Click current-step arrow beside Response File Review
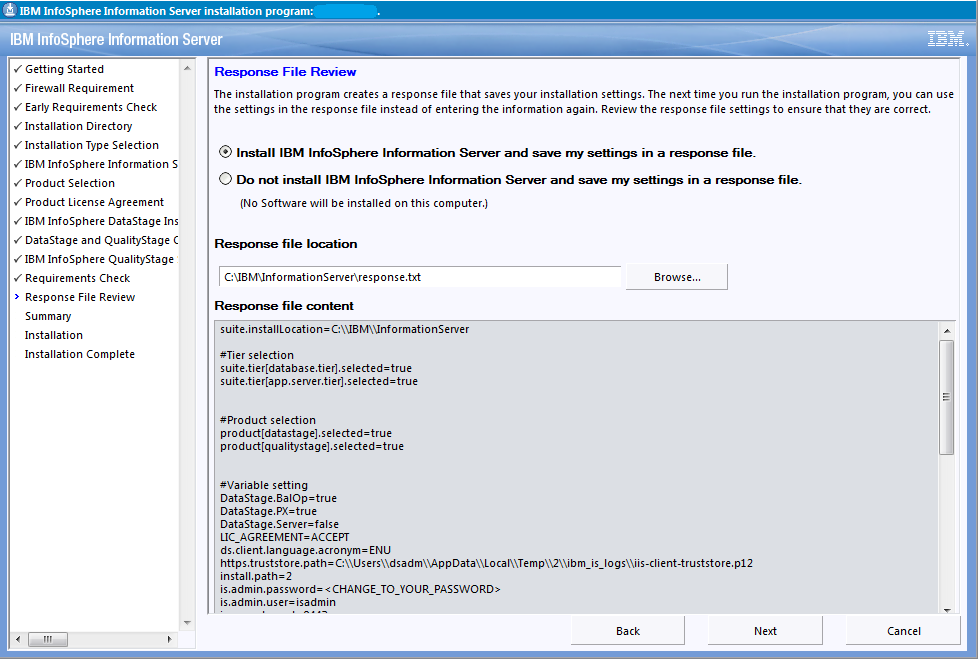Screen dimensions: 978x661 pos(17,297)
